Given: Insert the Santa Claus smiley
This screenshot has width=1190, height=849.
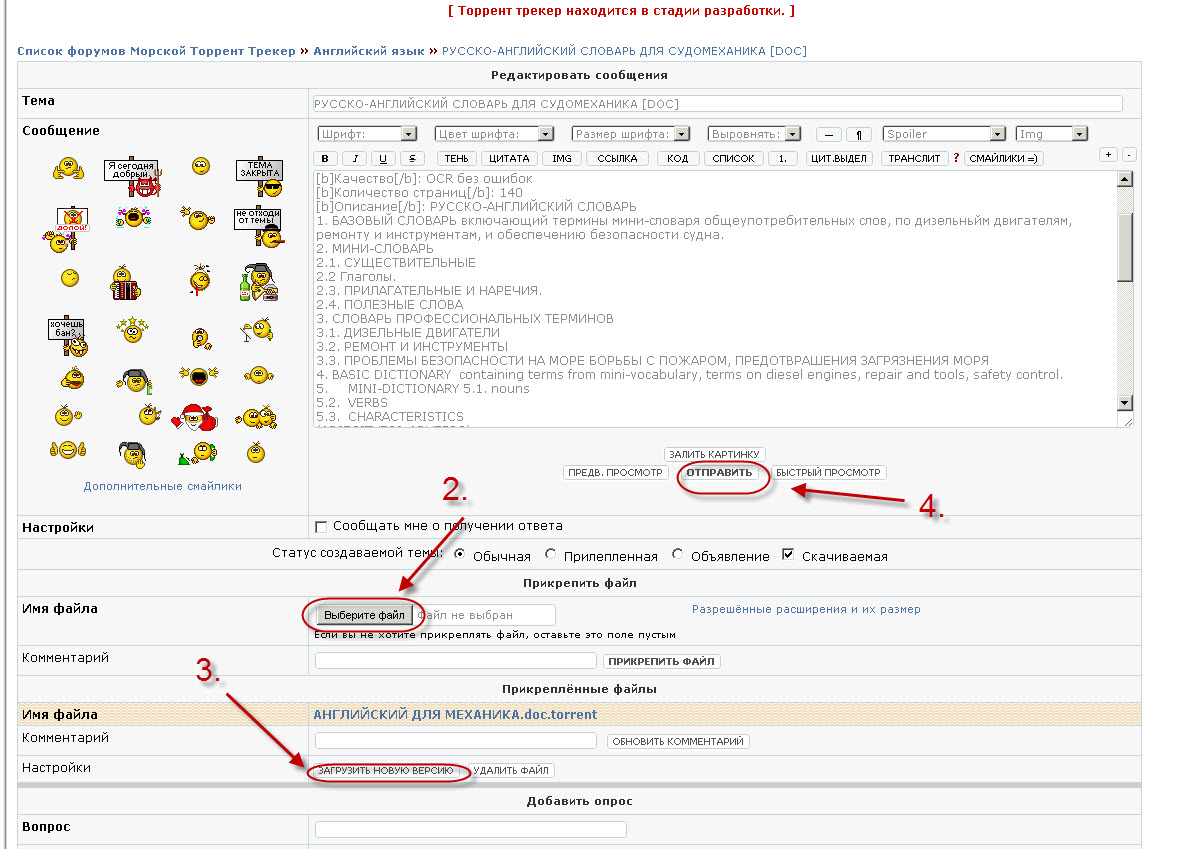Looking at the screenshot, I should [190, 414].
